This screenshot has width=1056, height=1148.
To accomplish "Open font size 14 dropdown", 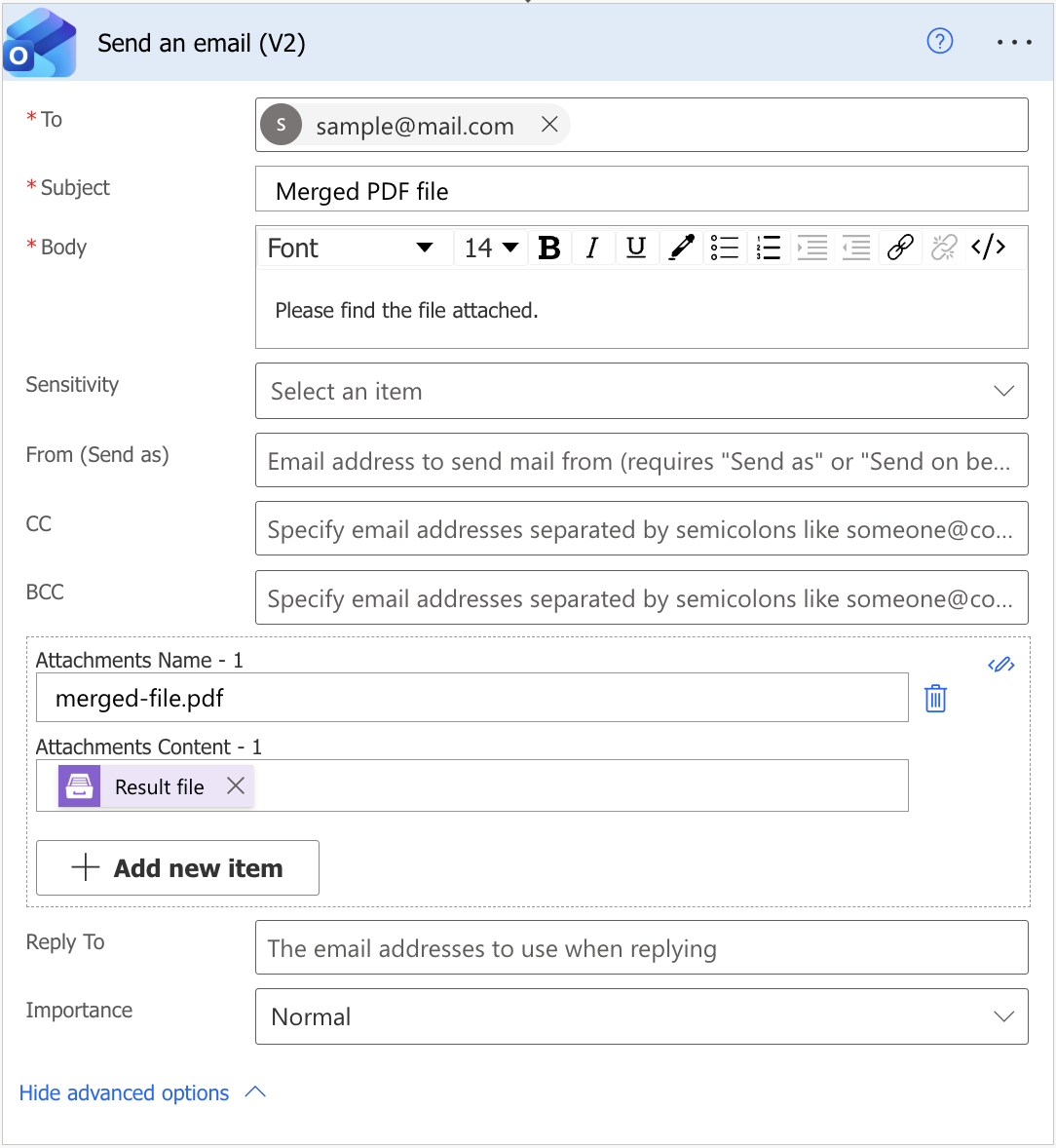I will pyautogui.click(x=491, y=248).
